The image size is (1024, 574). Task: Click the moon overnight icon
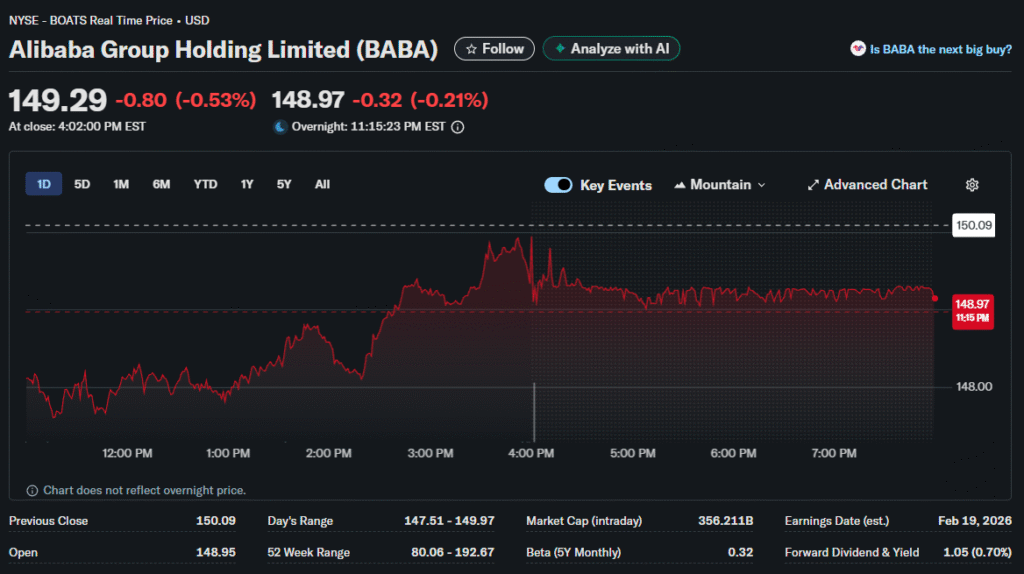pos(281,127)
